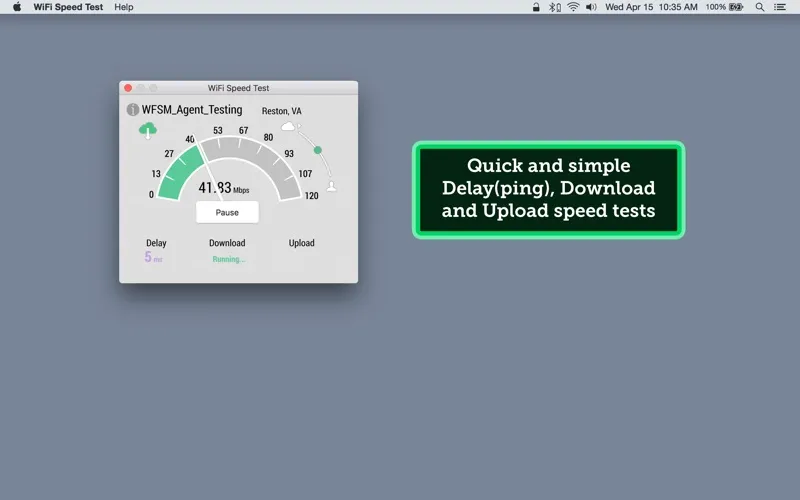This screenshot has width=800, height=500.
Task: Click the Running... status text
Action: (229, 259)
